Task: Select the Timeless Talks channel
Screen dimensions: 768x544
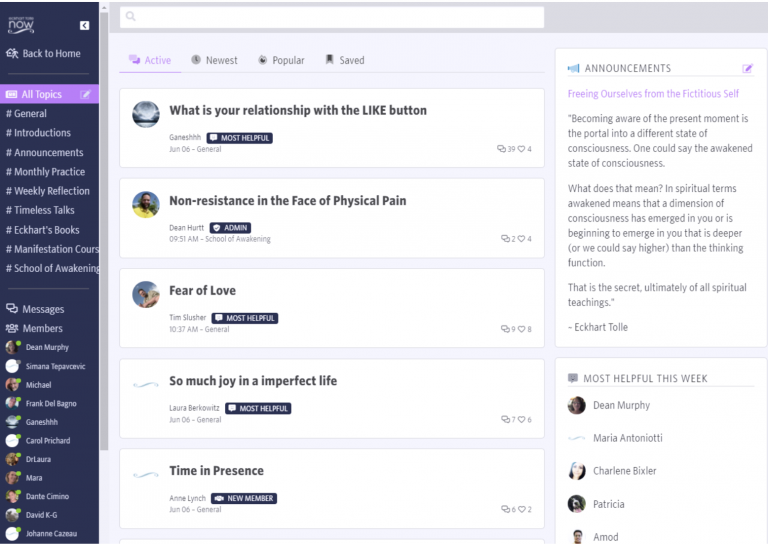Action: [44, 210]
